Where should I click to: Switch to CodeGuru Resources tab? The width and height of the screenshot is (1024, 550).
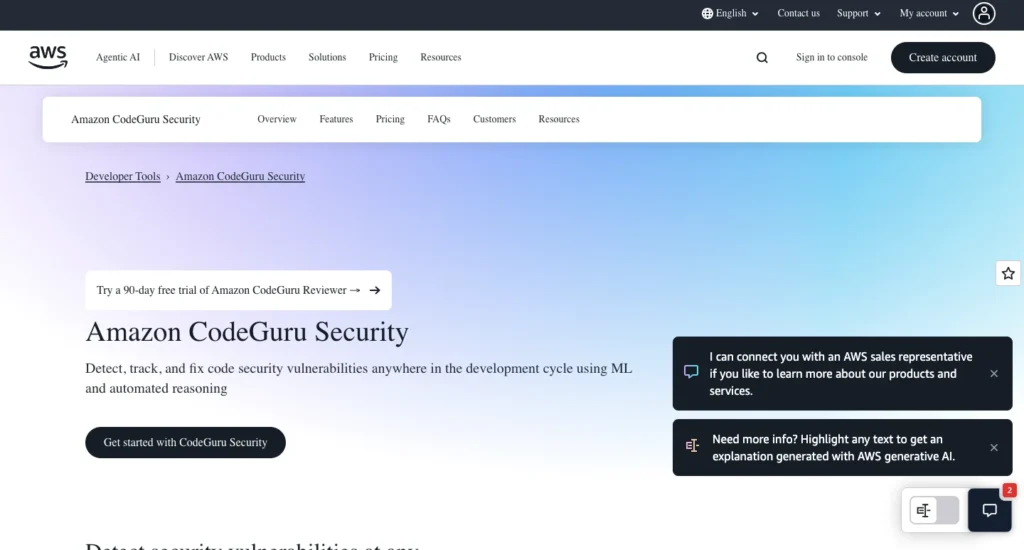[x=559, y=119]
